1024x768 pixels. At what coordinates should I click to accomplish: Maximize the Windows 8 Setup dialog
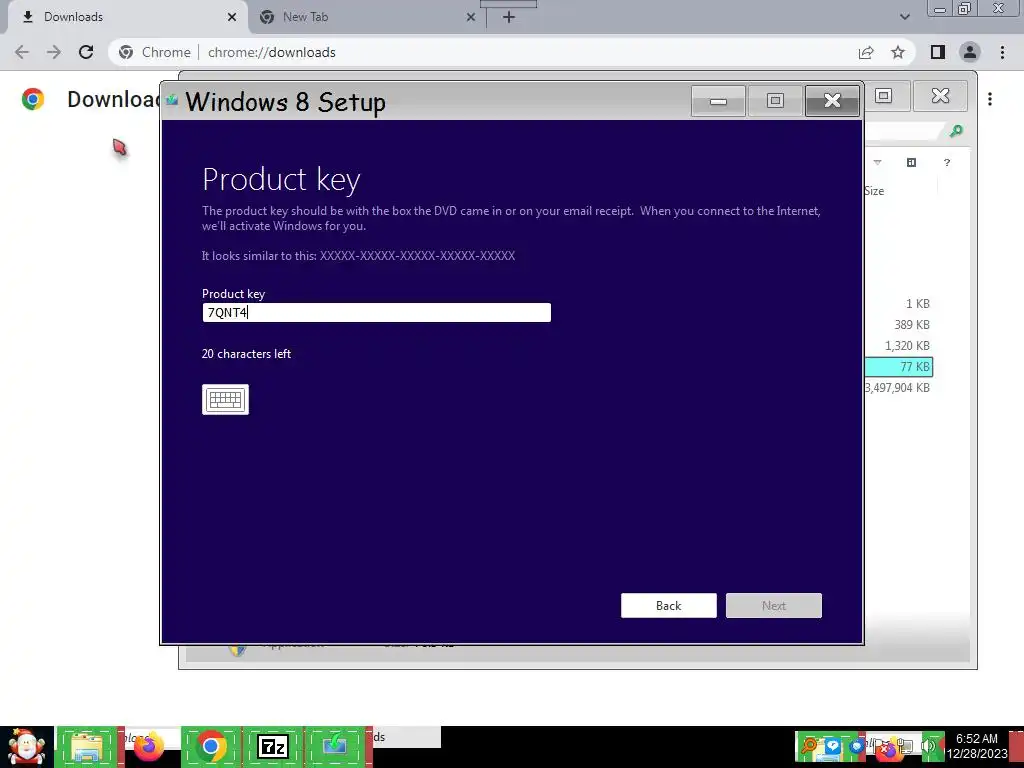pos(775,101)
